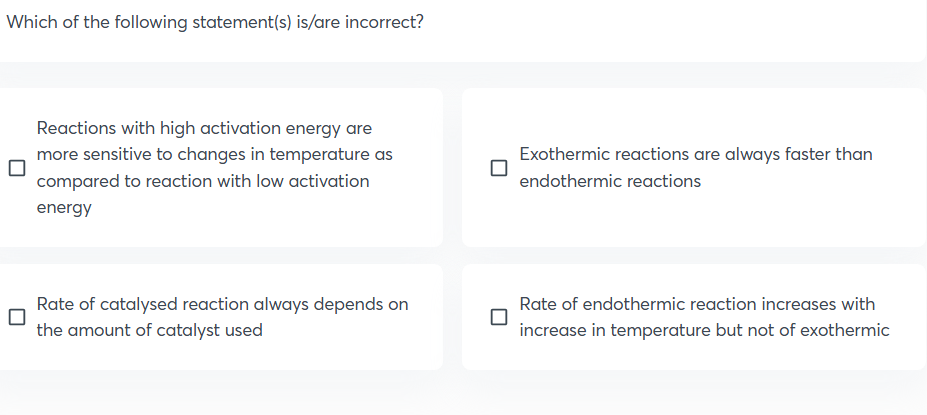Click the text 'Reactions with high activation energy are'
Image resolution: width=927 pixels, height=415 pixels.
(x=204, y=128)
